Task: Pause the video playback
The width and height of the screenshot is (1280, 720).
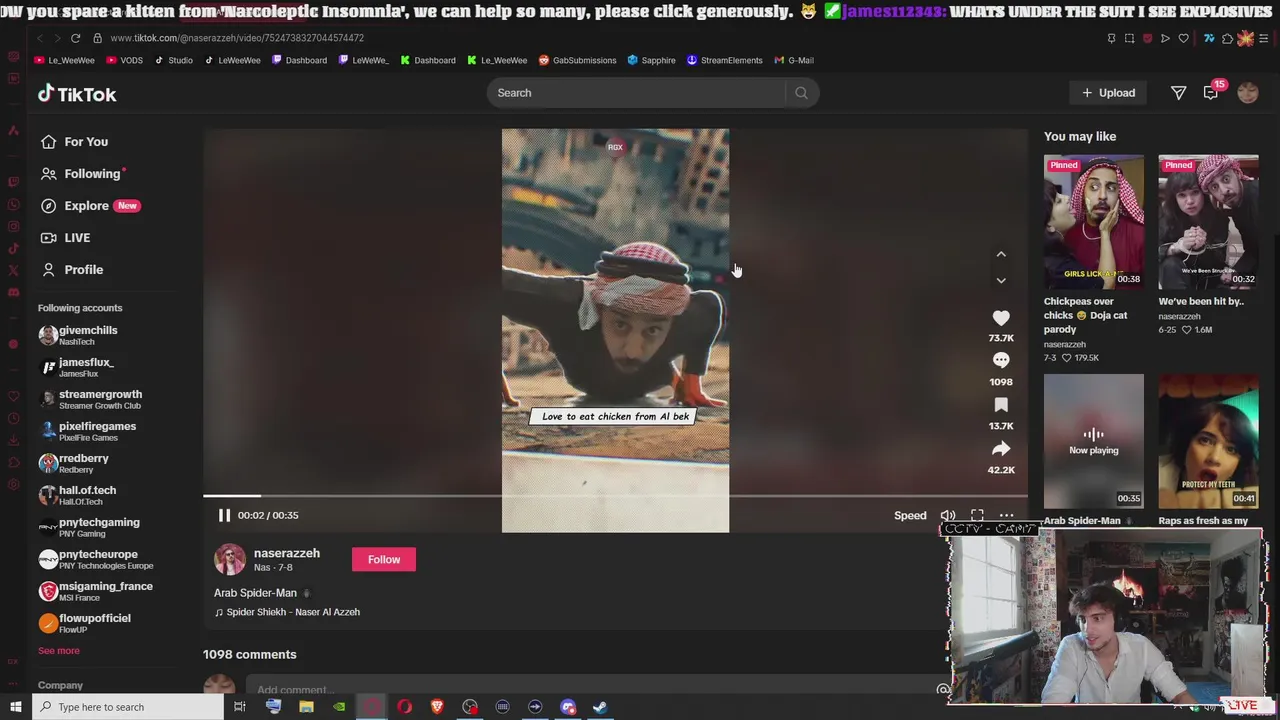Action: tap(224, 515)
